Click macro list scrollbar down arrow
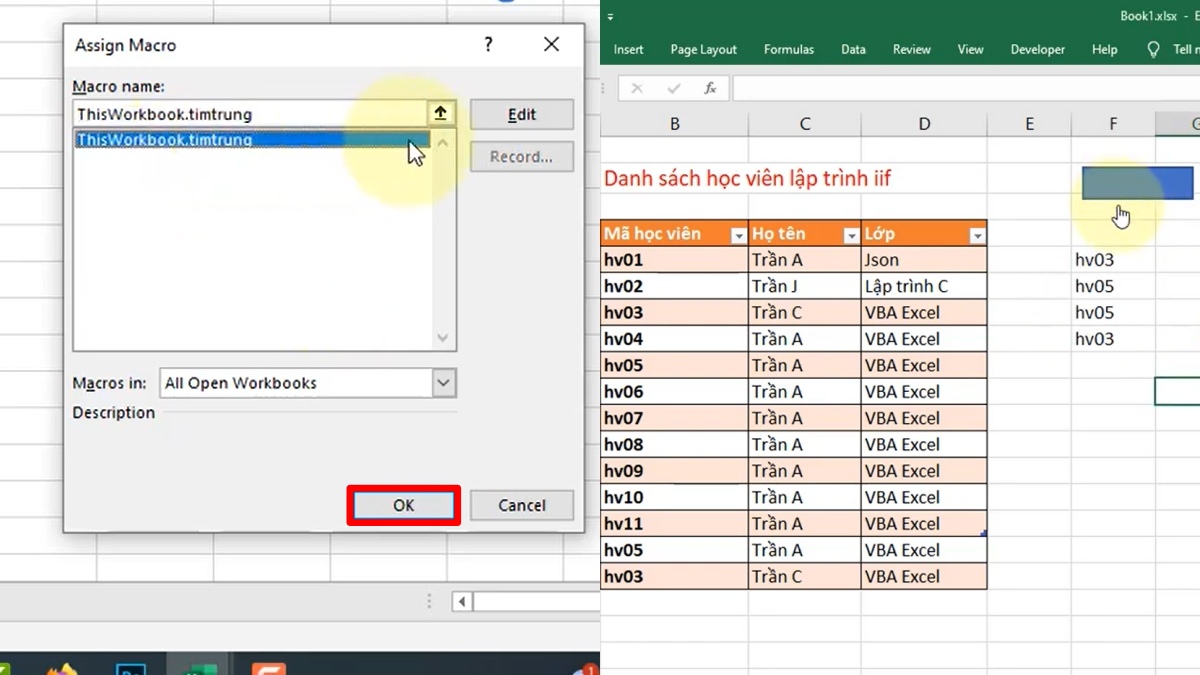 click(444, 338)
